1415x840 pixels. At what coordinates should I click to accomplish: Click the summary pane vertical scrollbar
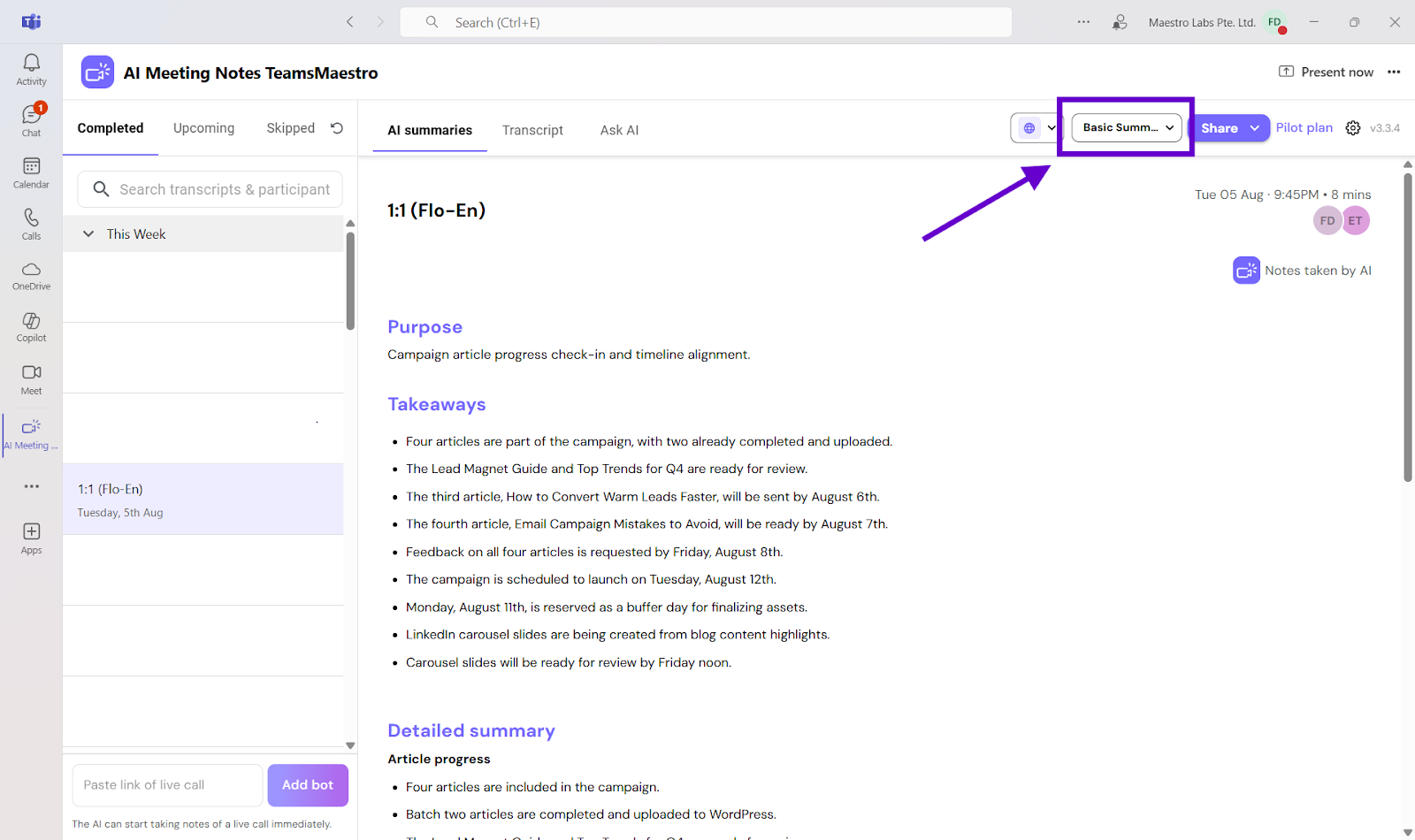1408,327
